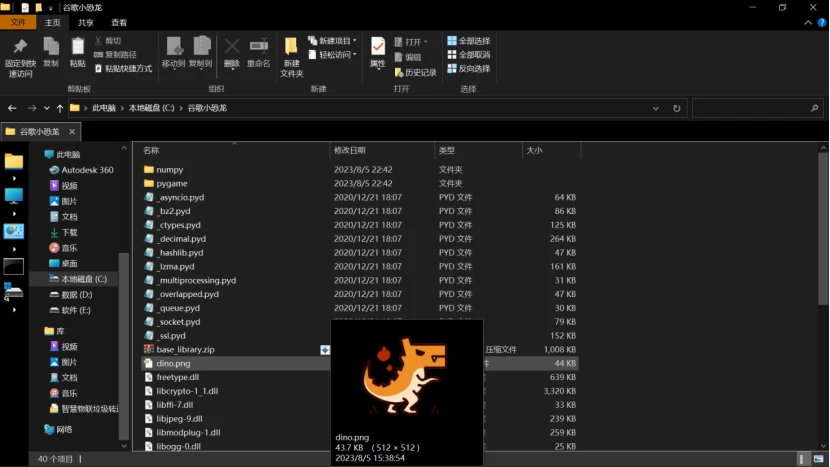The width and height of the screenshot is (830, 467).
Task: Click Invert selection in the ribbon
Action: click(468, 68)
